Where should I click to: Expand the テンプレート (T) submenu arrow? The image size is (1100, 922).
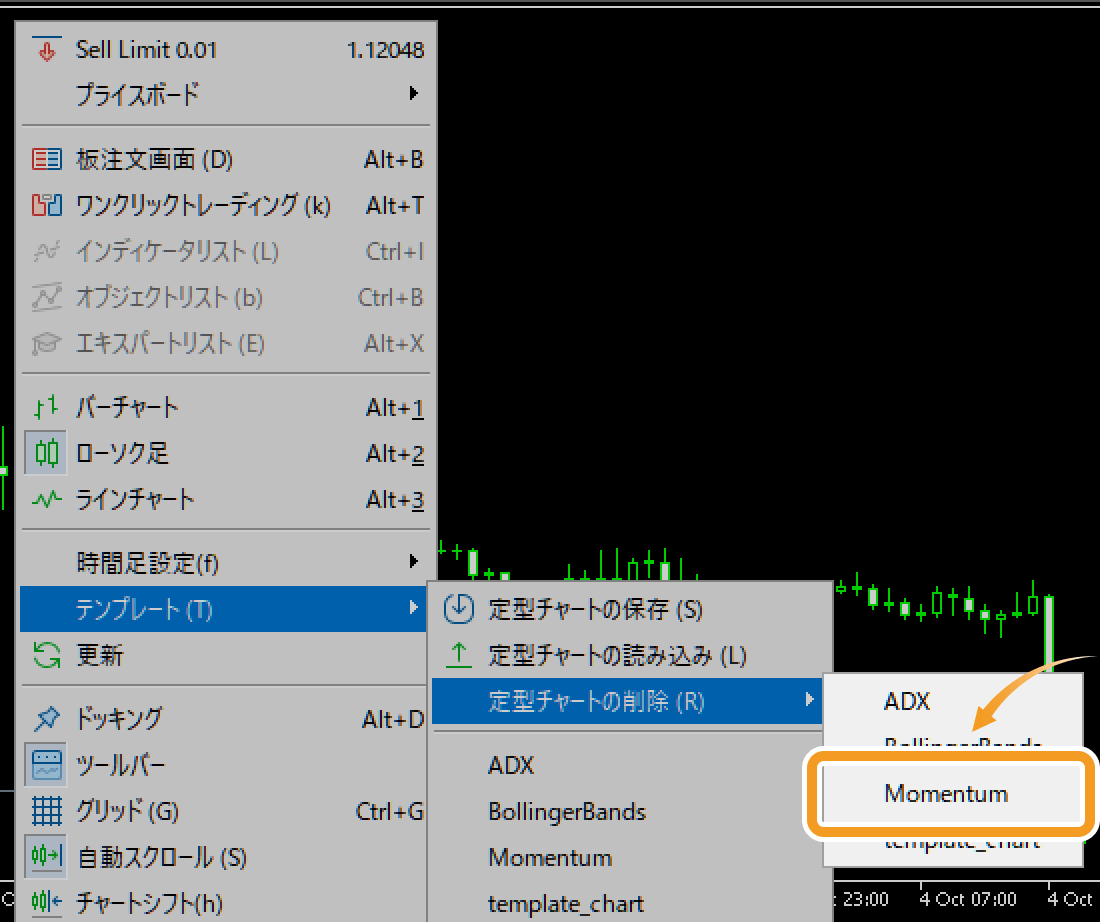(x=414, y=608)
